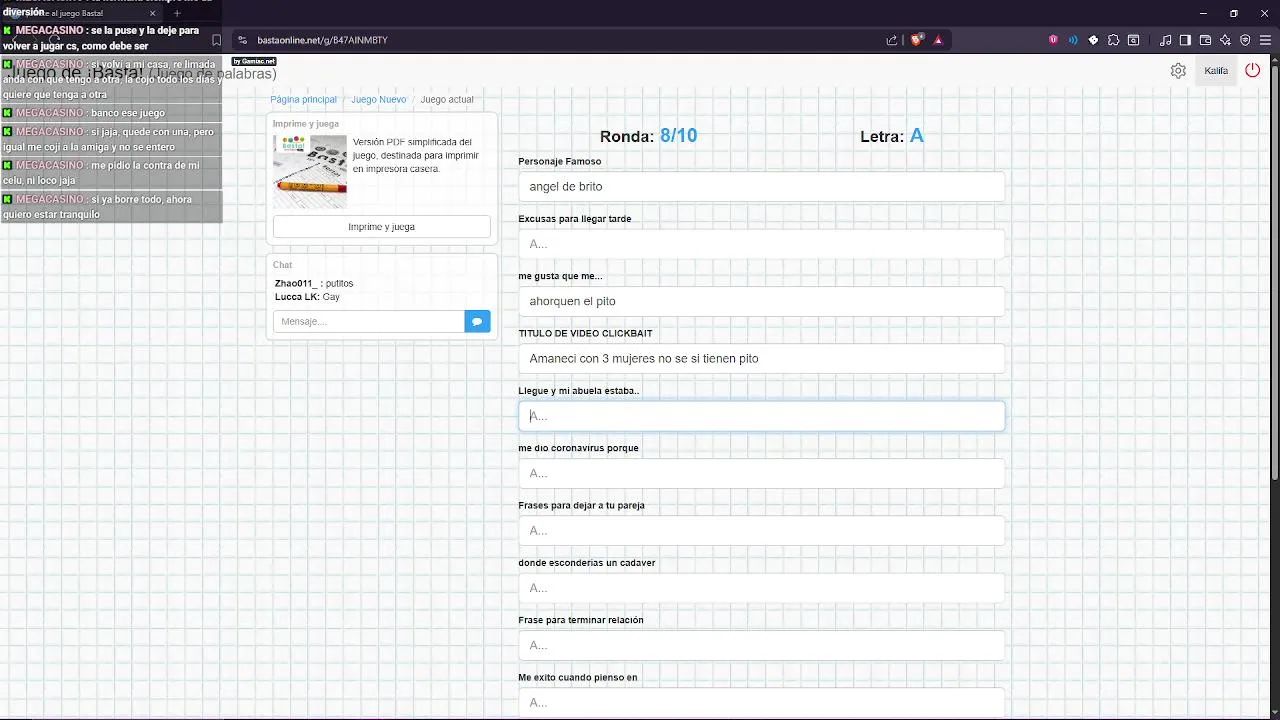Click the 'Llegue y mi abuela estaba' field

coord(761,416)
